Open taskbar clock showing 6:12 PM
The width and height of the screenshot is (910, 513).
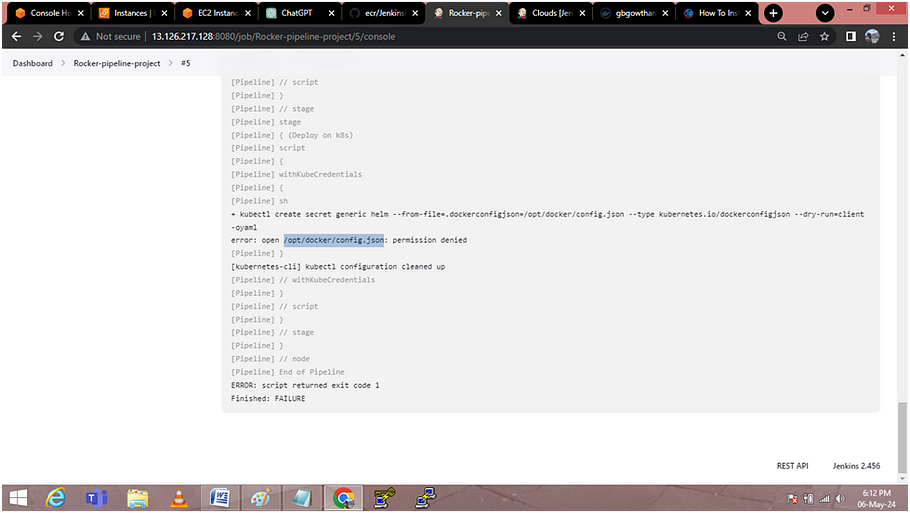[x=876, y=498]
